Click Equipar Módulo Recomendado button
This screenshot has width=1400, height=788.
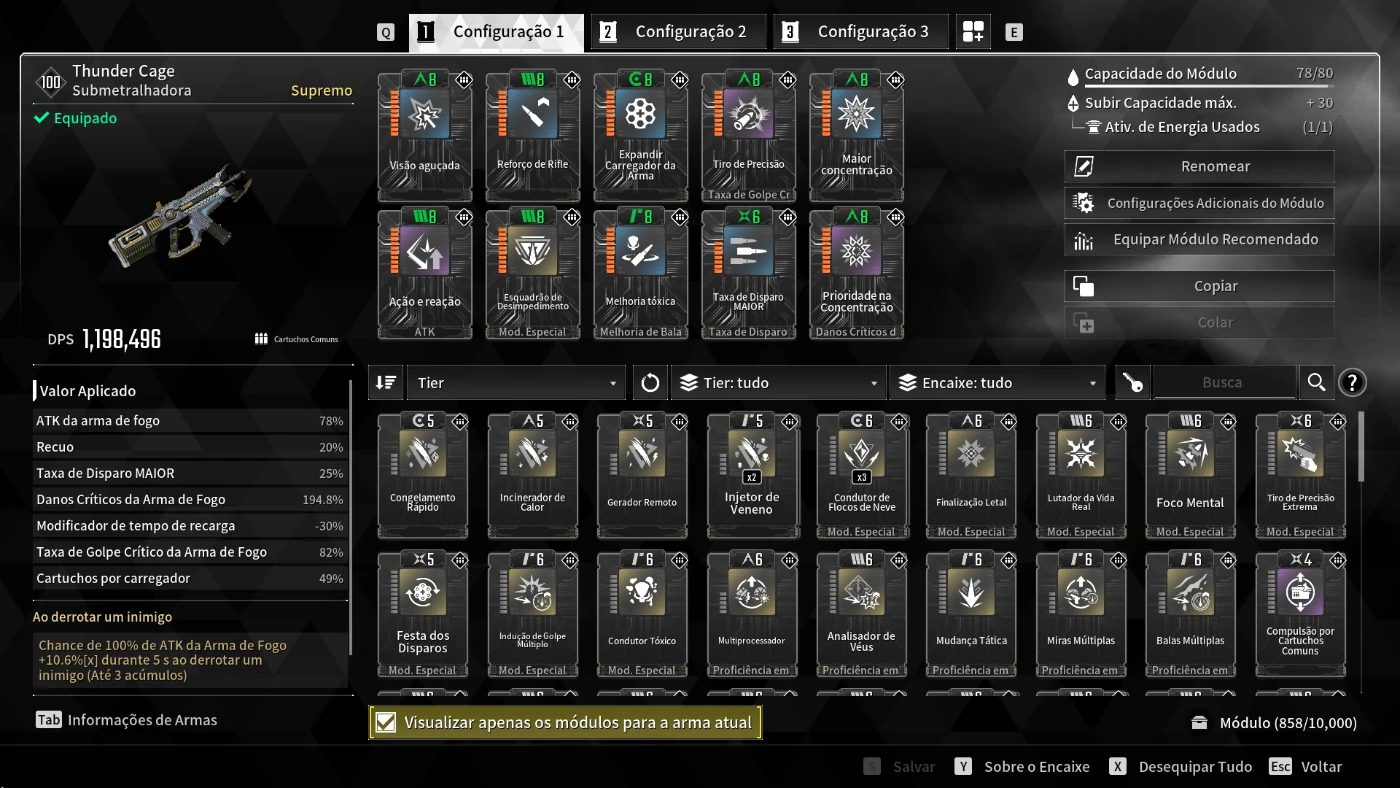[x=1199, y=239]
